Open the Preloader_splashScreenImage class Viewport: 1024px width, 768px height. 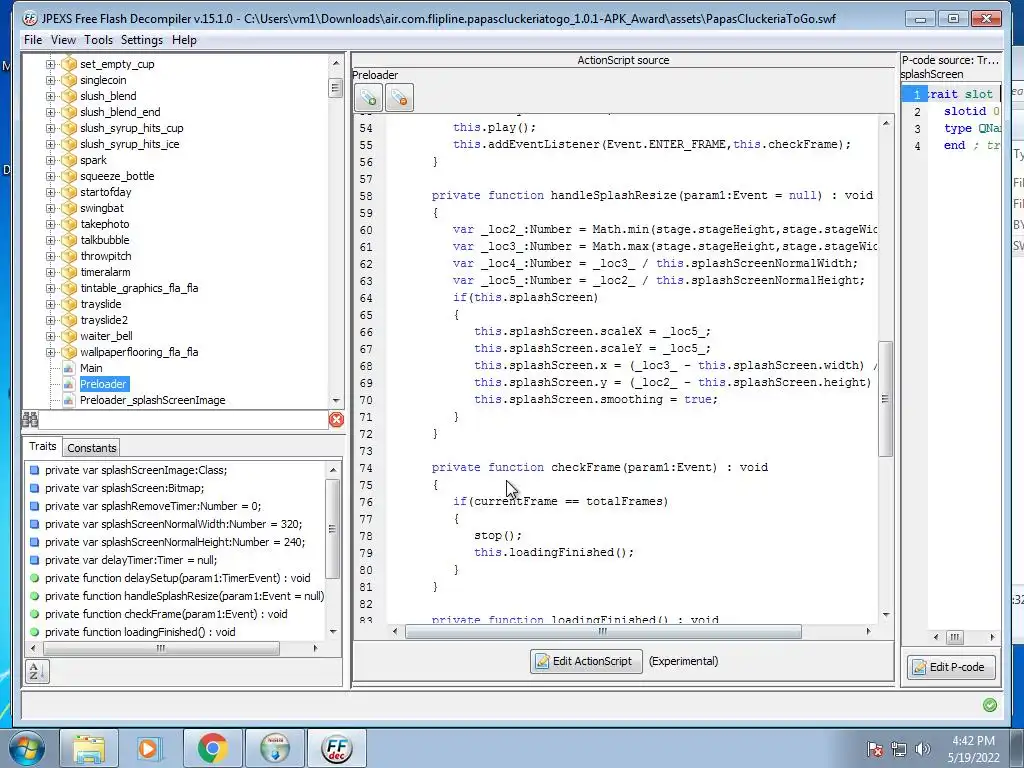152,400
